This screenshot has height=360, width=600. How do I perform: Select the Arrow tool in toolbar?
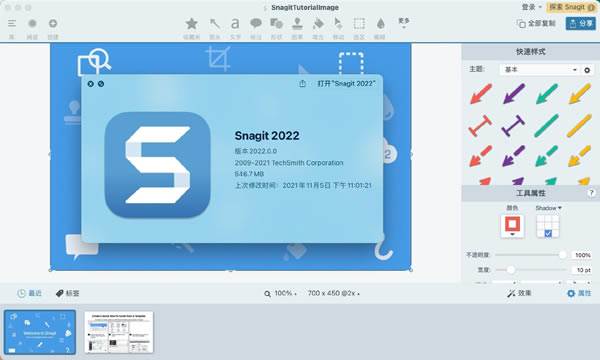click(x=215, y=24)
